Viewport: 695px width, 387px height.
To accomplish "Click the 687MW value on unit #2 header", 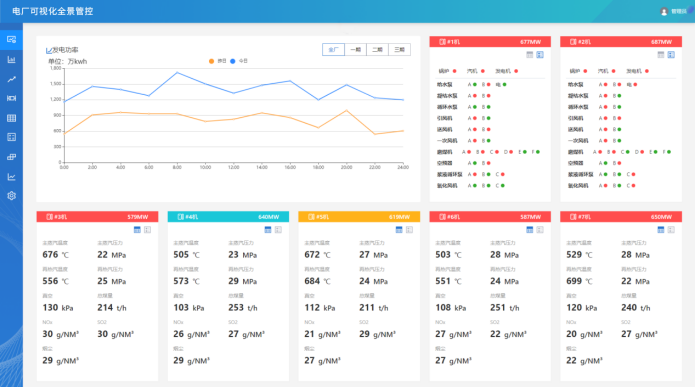I will click(661, 42).
